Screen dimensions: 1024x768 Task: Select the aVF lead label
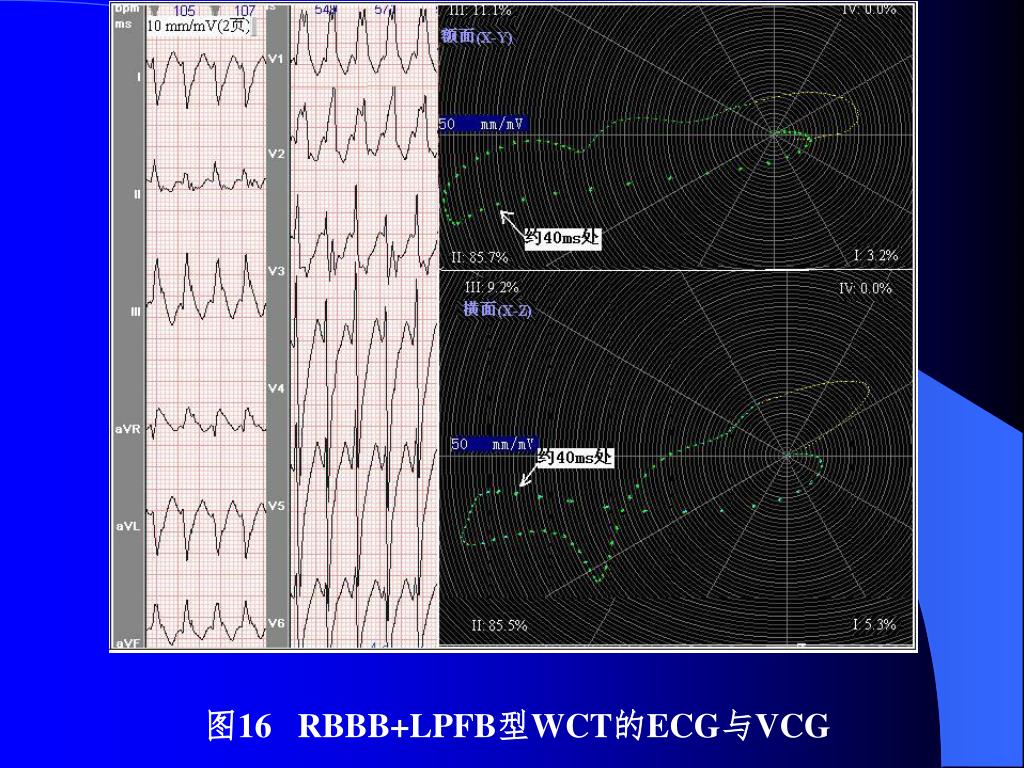[128, 644]
